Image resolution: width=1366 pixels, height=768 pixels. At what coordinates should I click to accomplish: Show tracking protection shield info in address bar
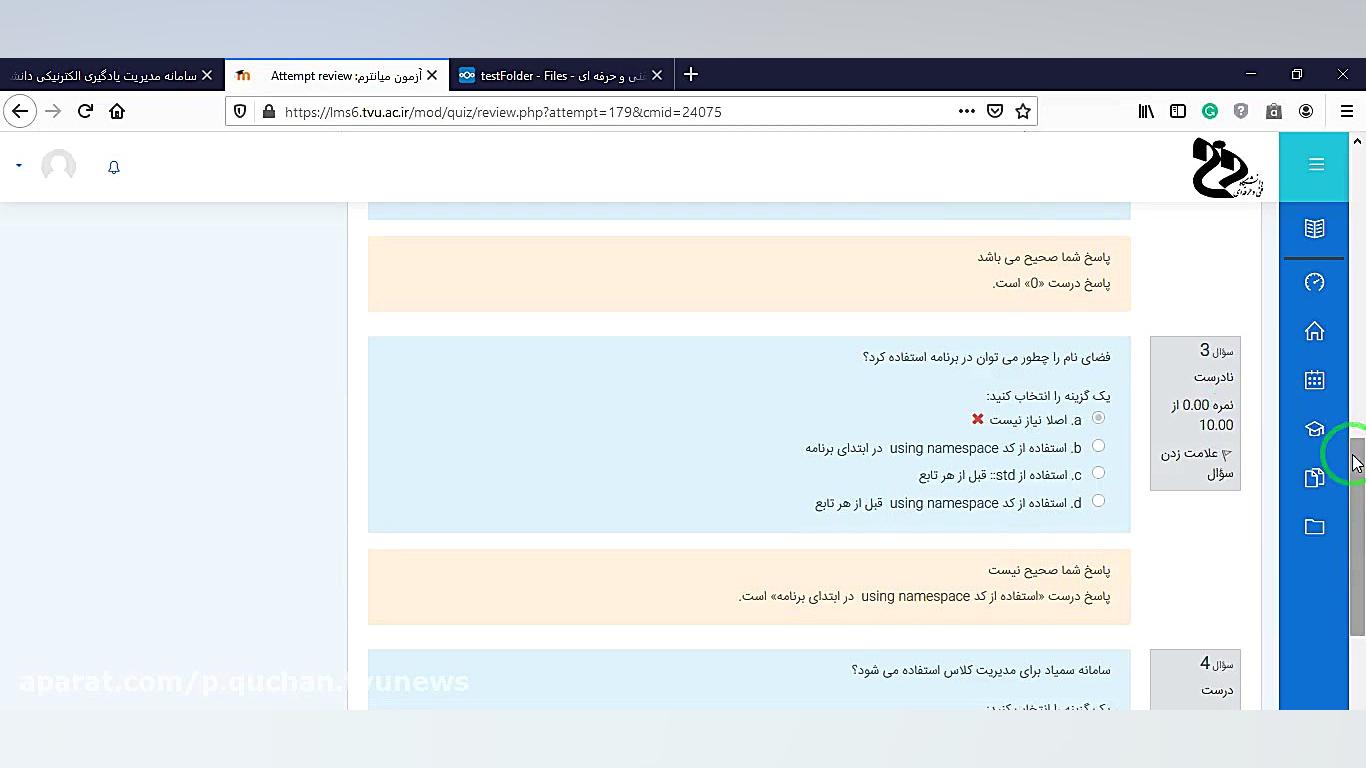click(240, 111)
